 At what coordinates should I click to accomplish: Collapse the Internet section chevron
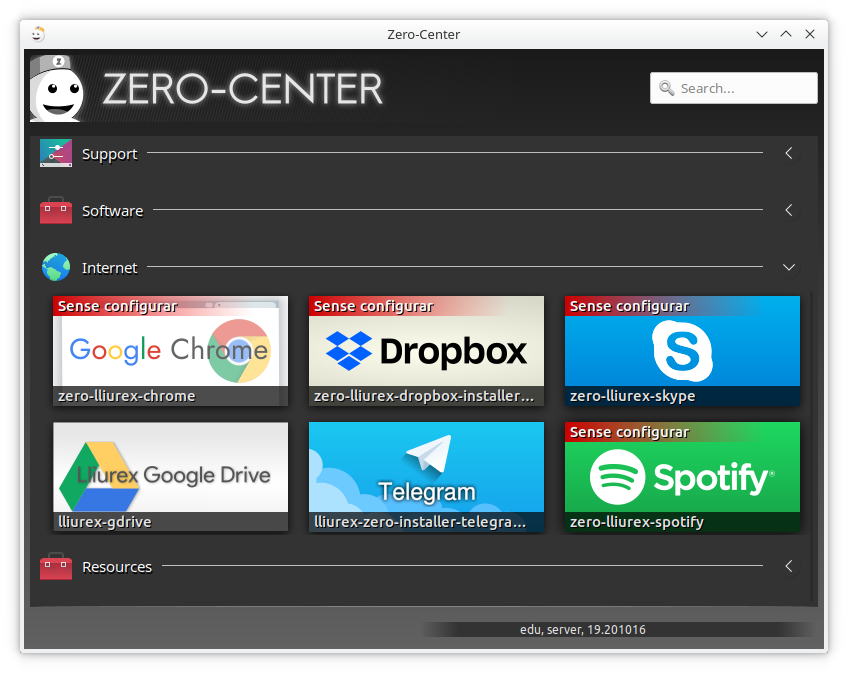[x=789, y=267]
